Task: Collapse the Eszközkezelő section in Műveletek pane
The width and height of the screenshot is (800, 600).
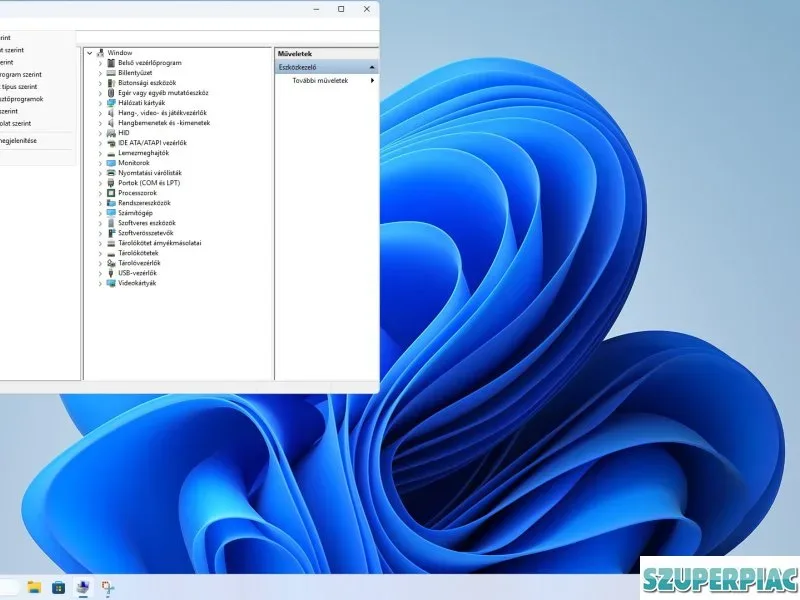Action: point(371,67)
